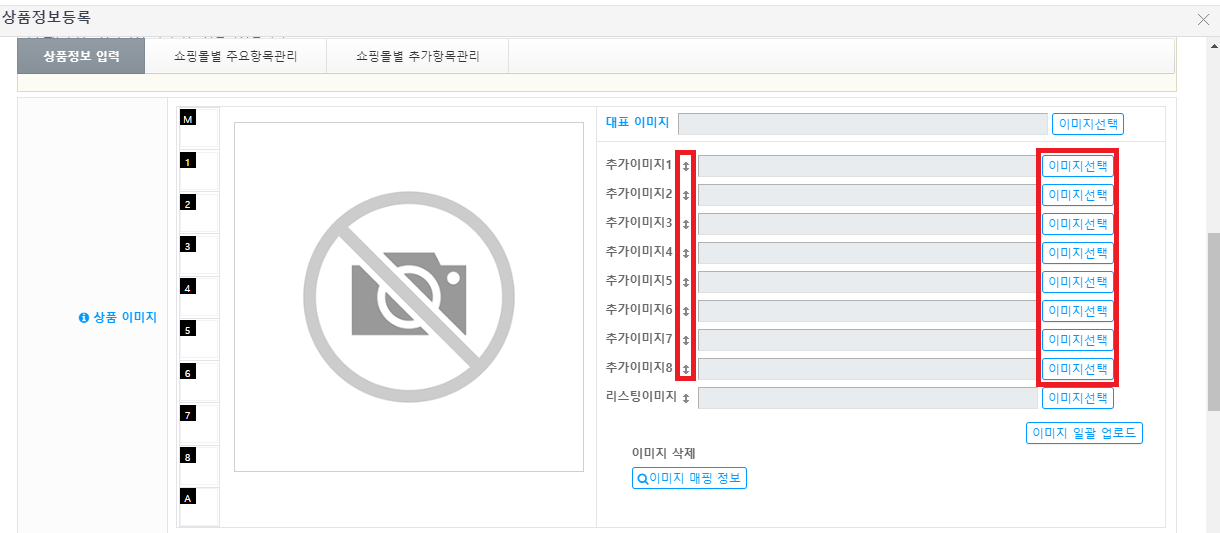This screenshot has width=1220, height=533.
Task: Click the info icon beside 상품 이미지
Action: [x=84, y=318]
